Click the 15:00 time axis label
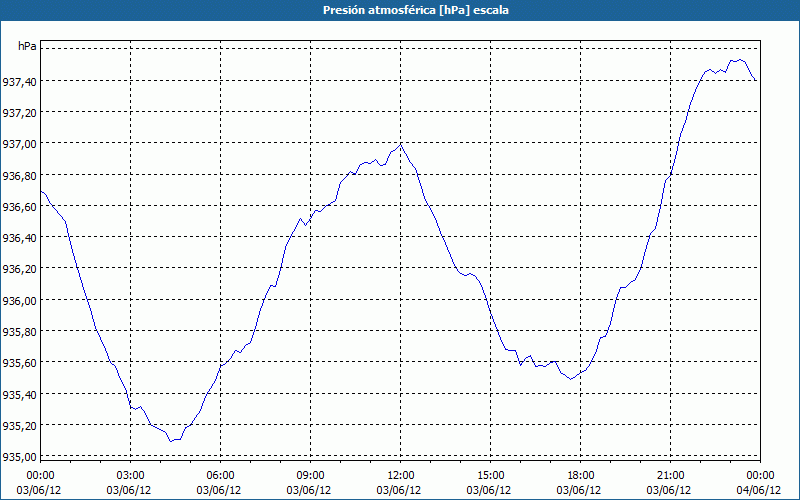 click(x=490, y=476)
